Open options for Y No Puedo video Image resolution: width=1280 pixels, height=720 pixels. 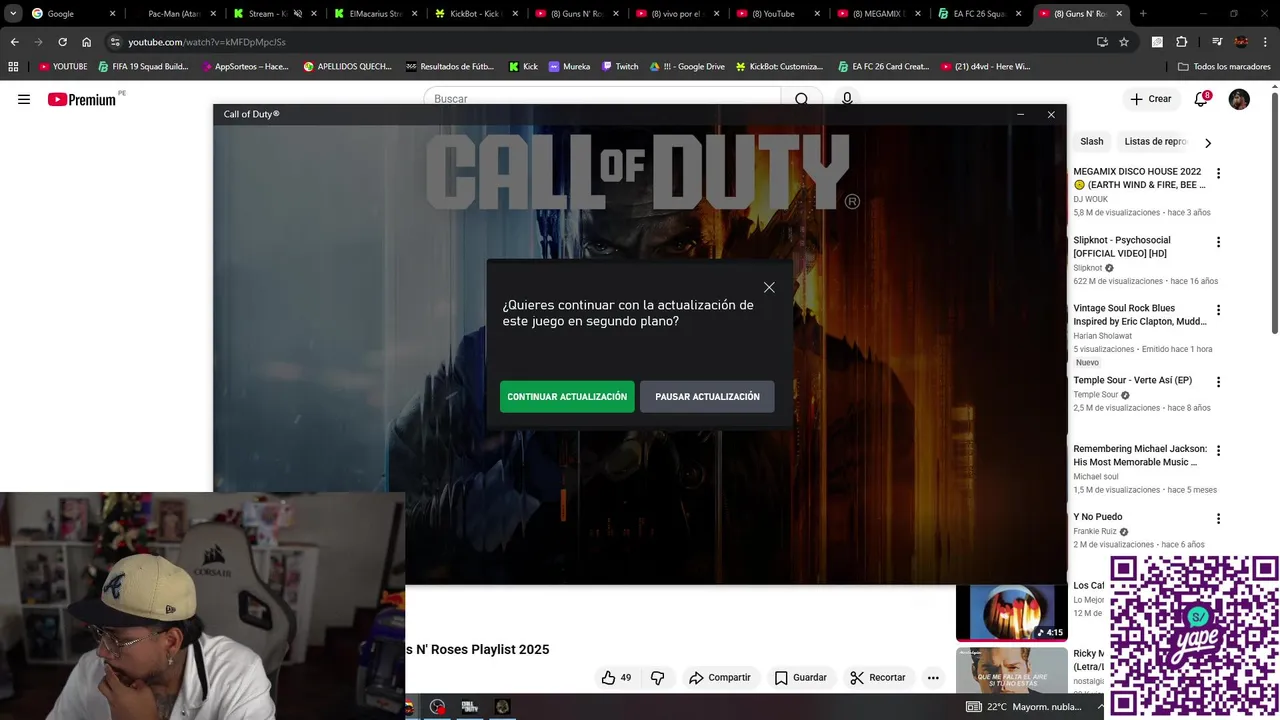[x=1218, y=519]
